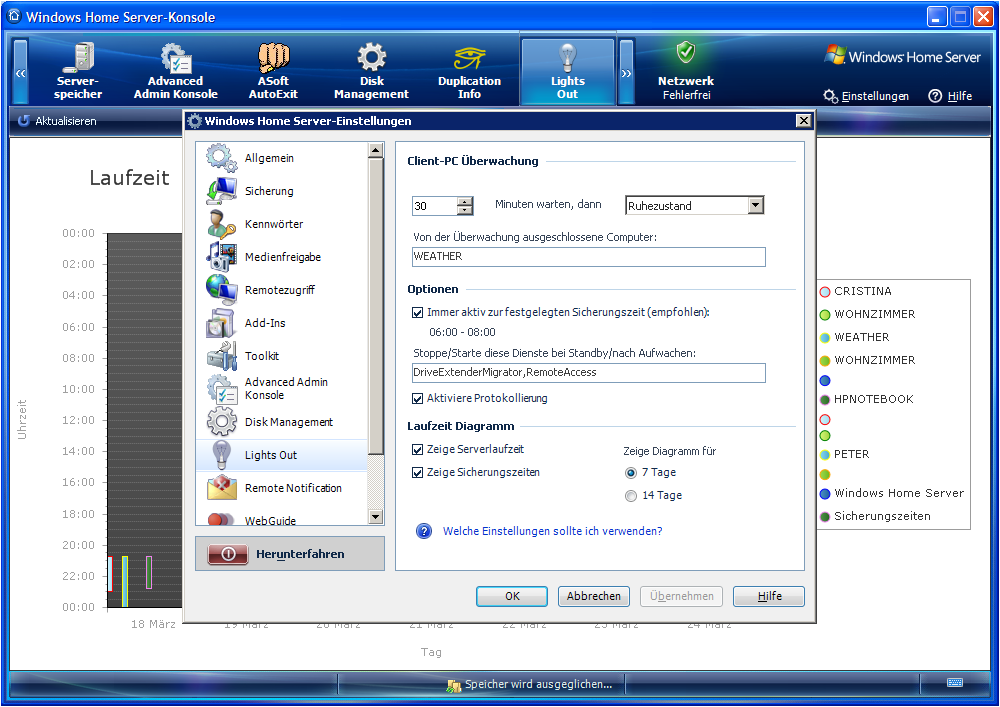1000x707 pixels.
Task: Open Disk Management gear icon in toolbar
Action: 371,57
